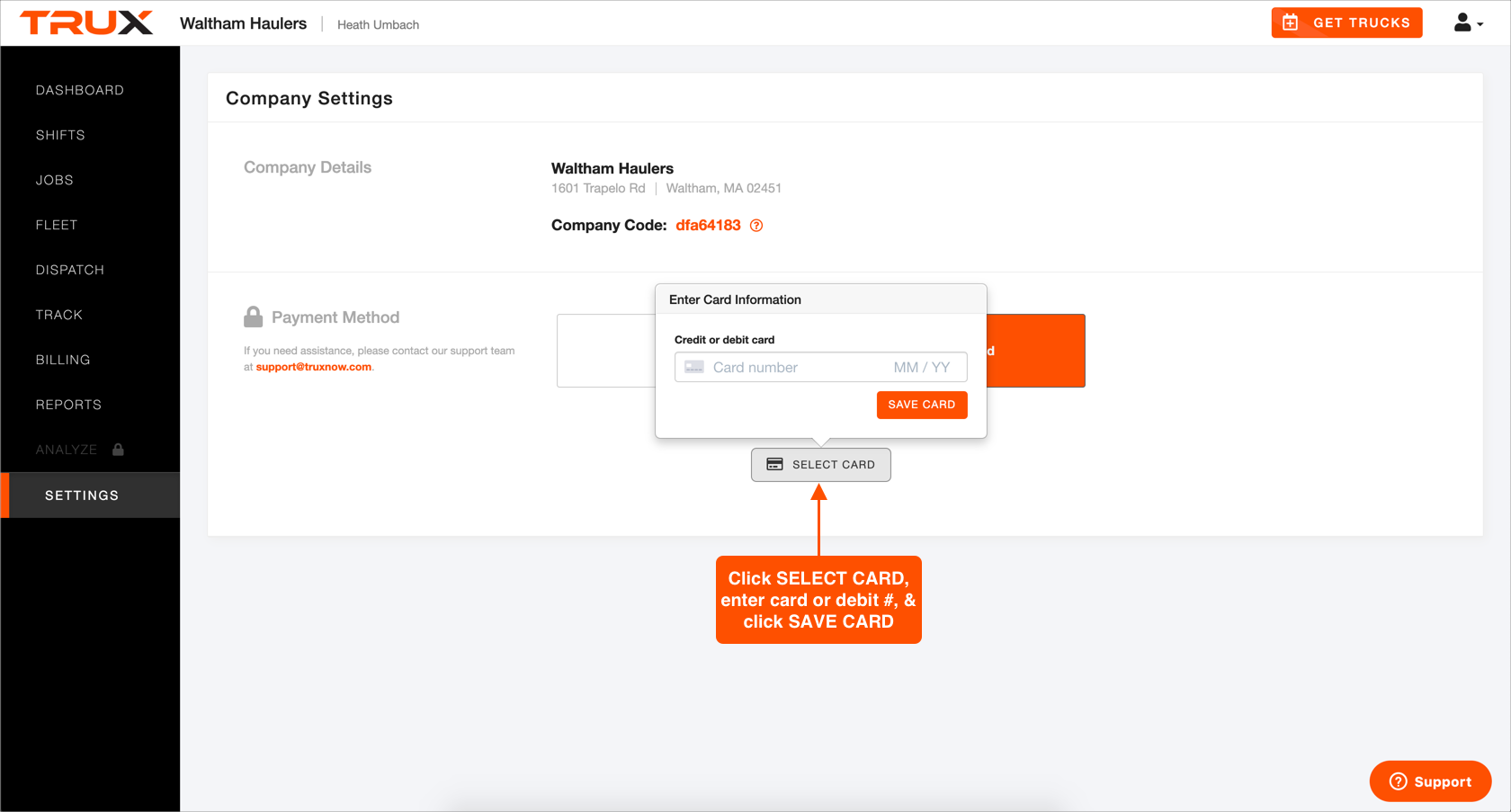Click the Waltham Haulers header title

[x=243, y=23]
